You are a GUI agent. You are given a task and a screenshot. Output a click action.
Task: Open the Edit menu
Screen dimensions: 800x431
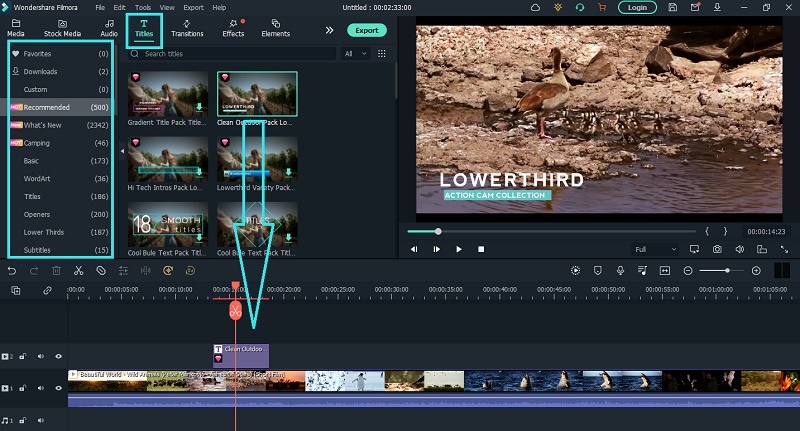click(x=119, y=7)
